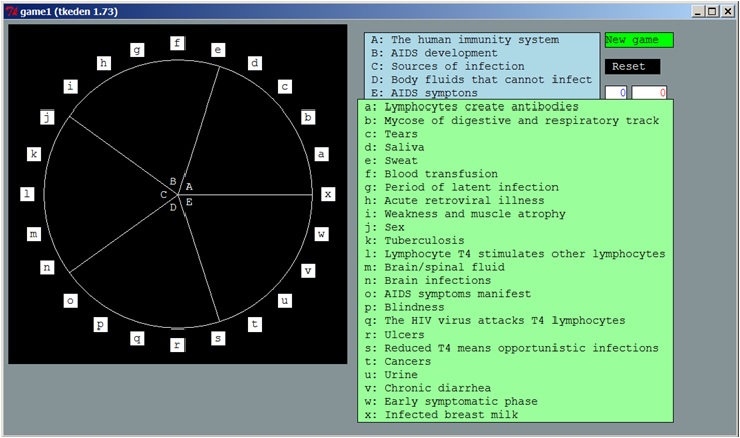Click letter tile 'o' on the circle
The height and width of the screenshot is (438, 740).
coord(70,300)
